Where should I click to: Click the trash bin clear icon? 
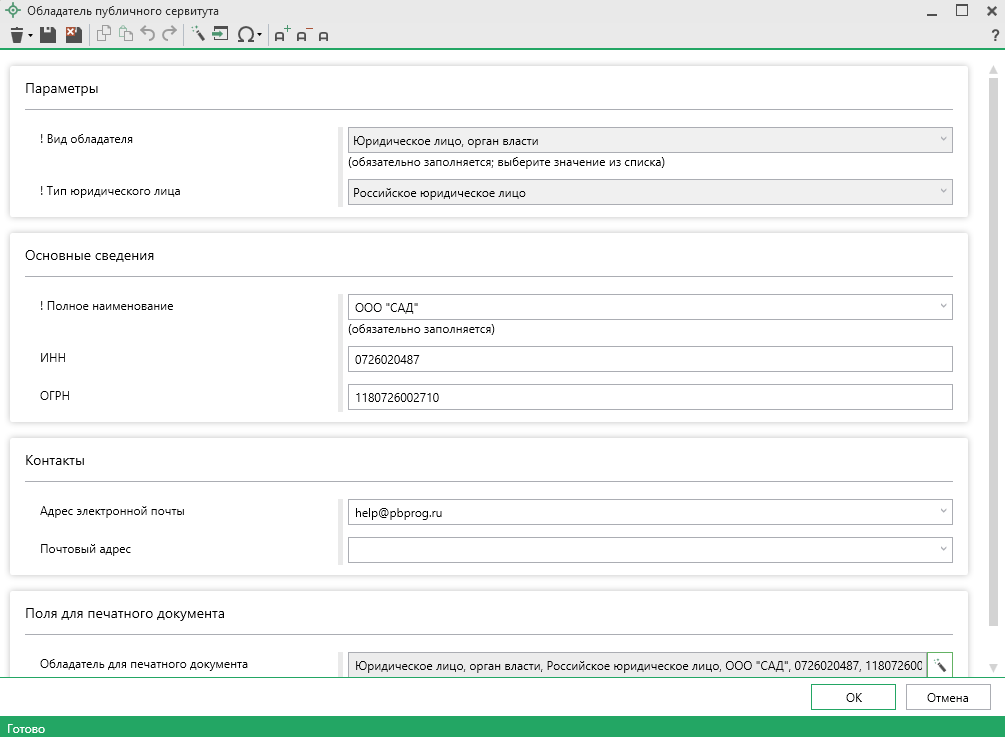(16, 35)
